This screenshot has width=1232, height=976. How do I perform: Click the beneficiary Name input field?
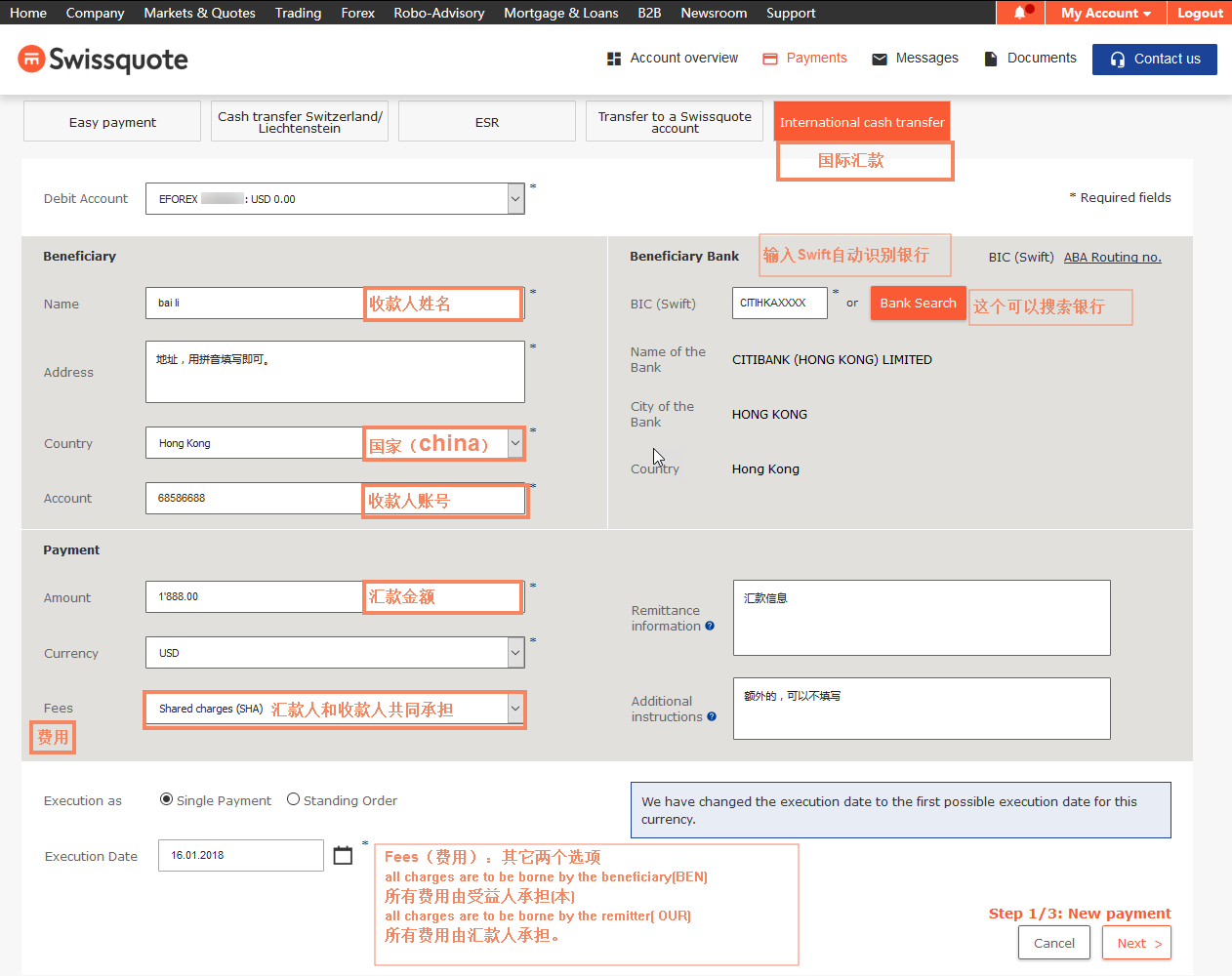click(x=335, y=303)
